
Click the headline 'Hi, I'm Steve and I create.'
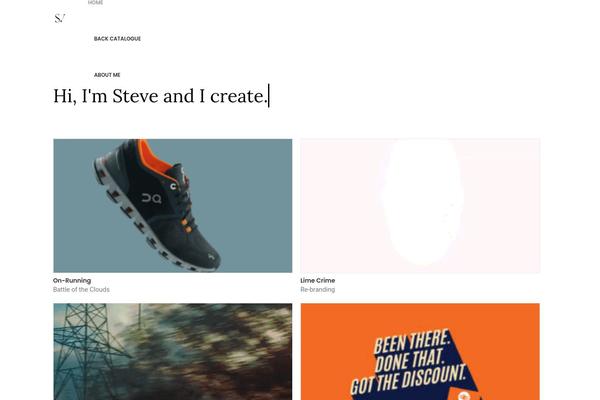tap(160, 96)
